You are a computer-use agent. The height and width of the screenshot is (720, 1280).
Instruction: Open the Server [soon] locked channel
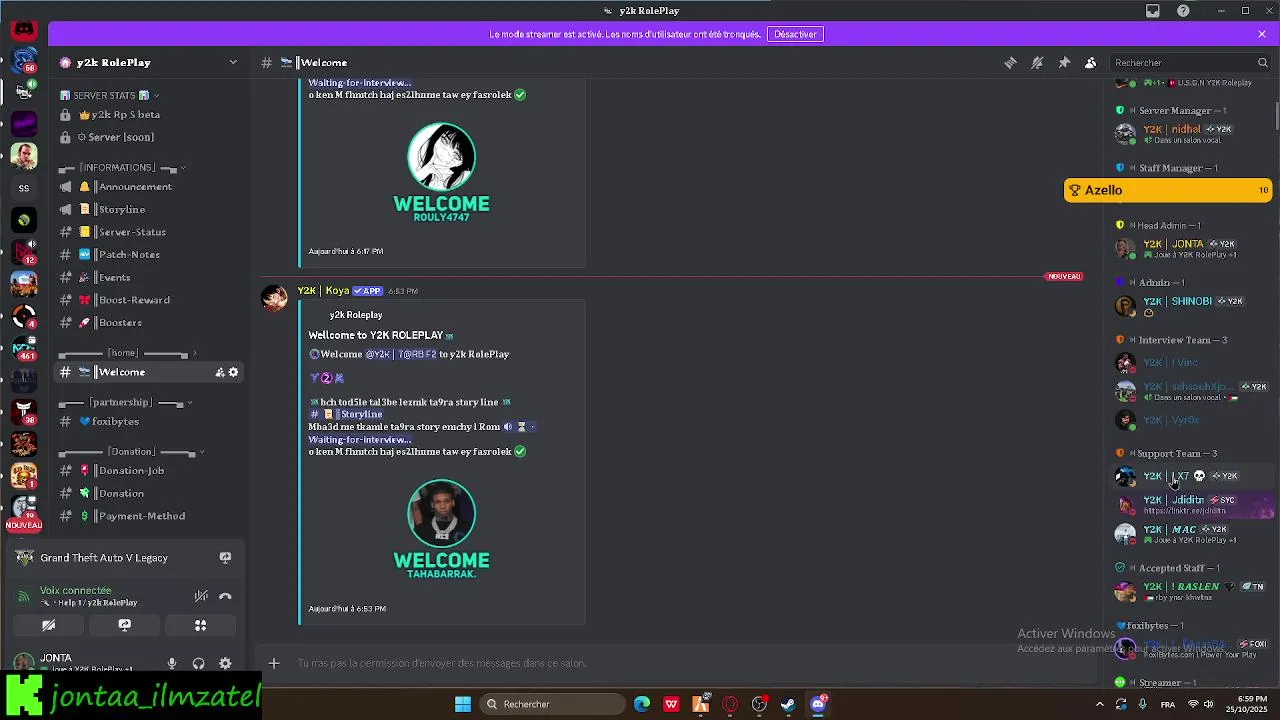150,137
